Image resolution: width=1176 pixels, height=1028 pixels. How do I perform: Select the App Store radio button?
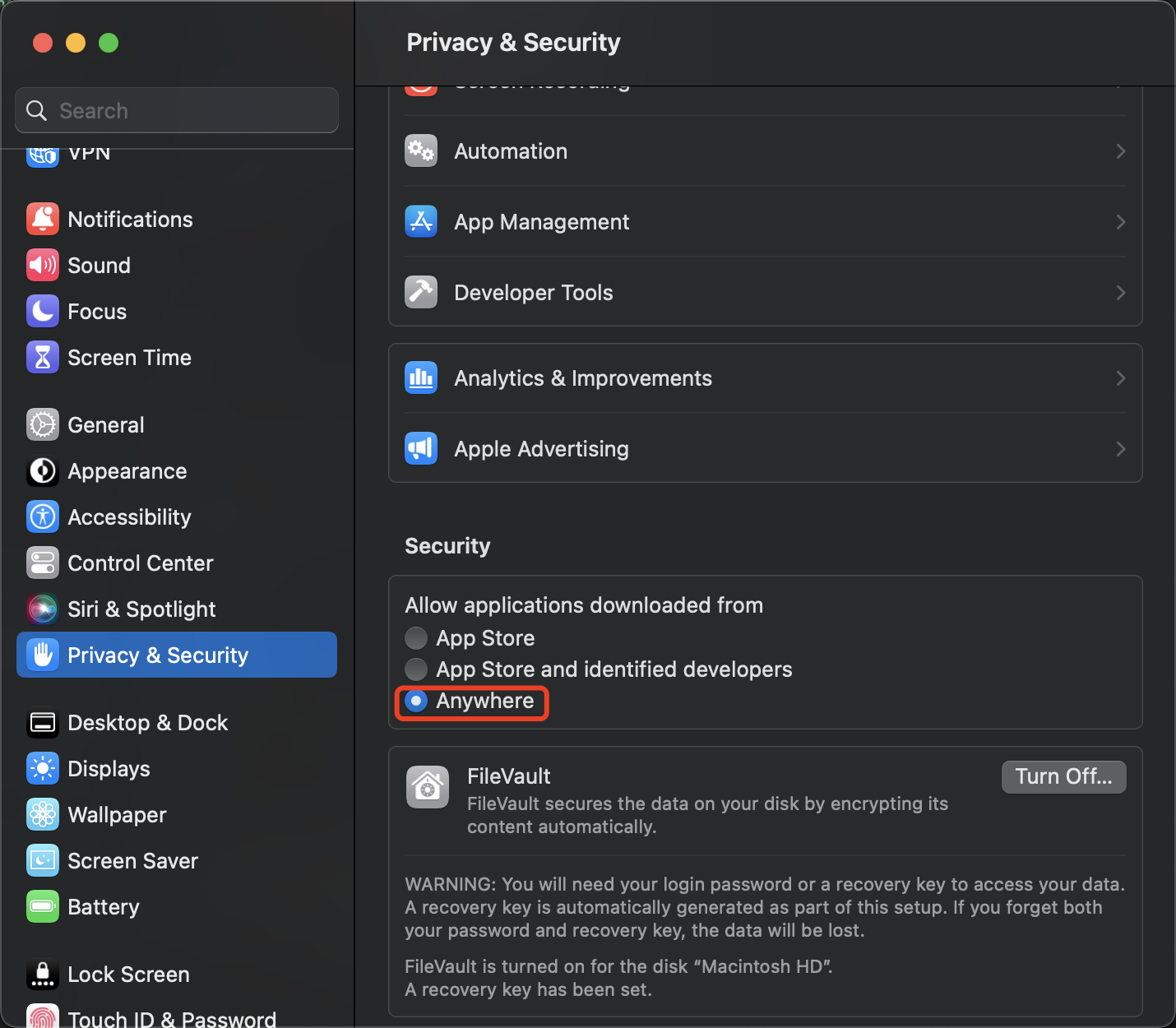click(x=417, y=638)
